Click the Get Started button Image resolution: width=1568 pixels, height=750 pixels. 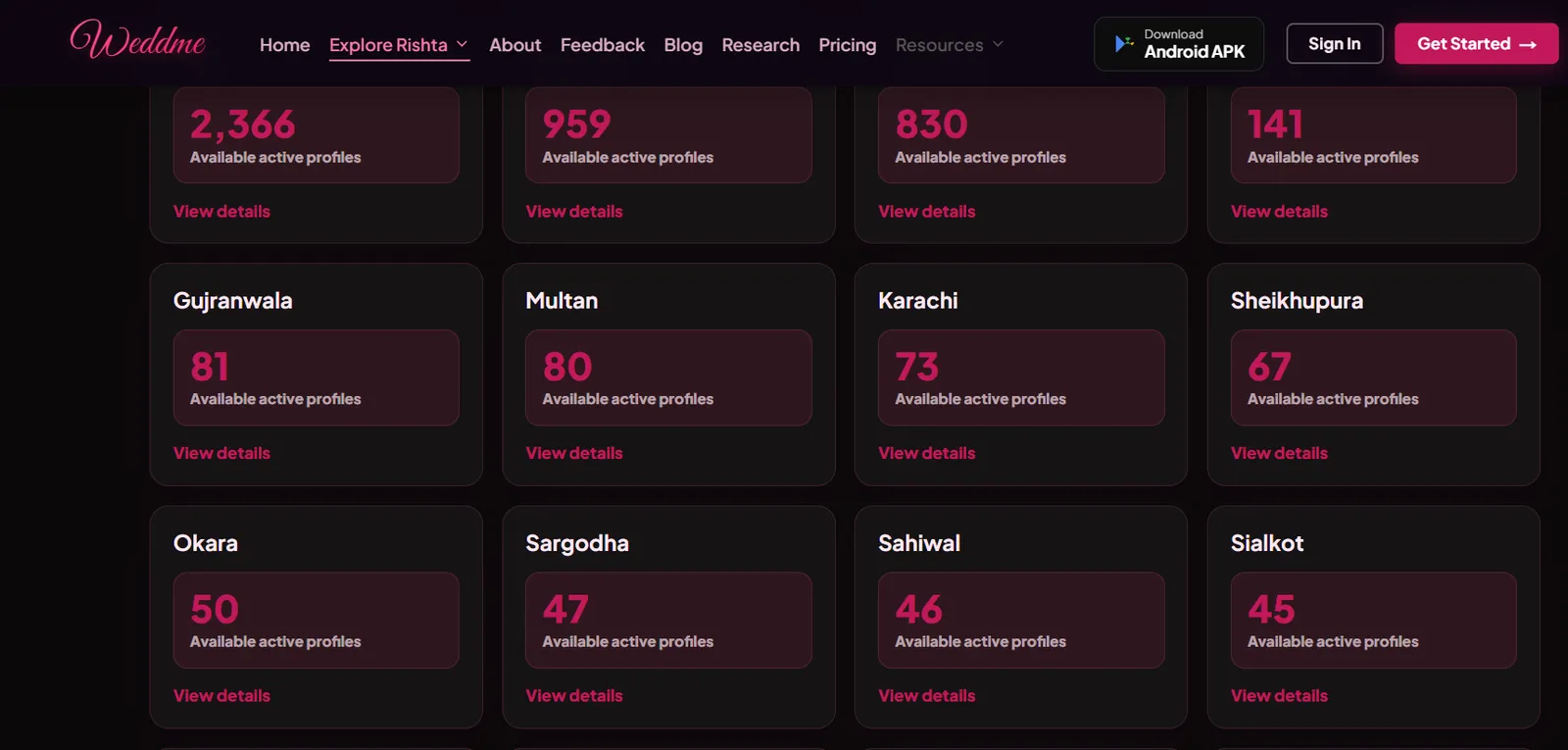tap(1476, 43)
